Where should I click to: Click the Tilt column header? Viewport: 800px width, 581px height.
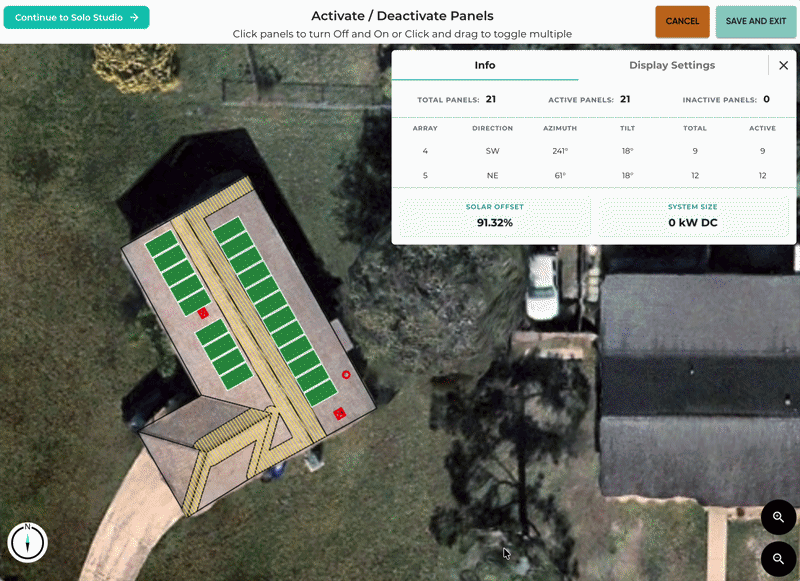click(627, 128)
